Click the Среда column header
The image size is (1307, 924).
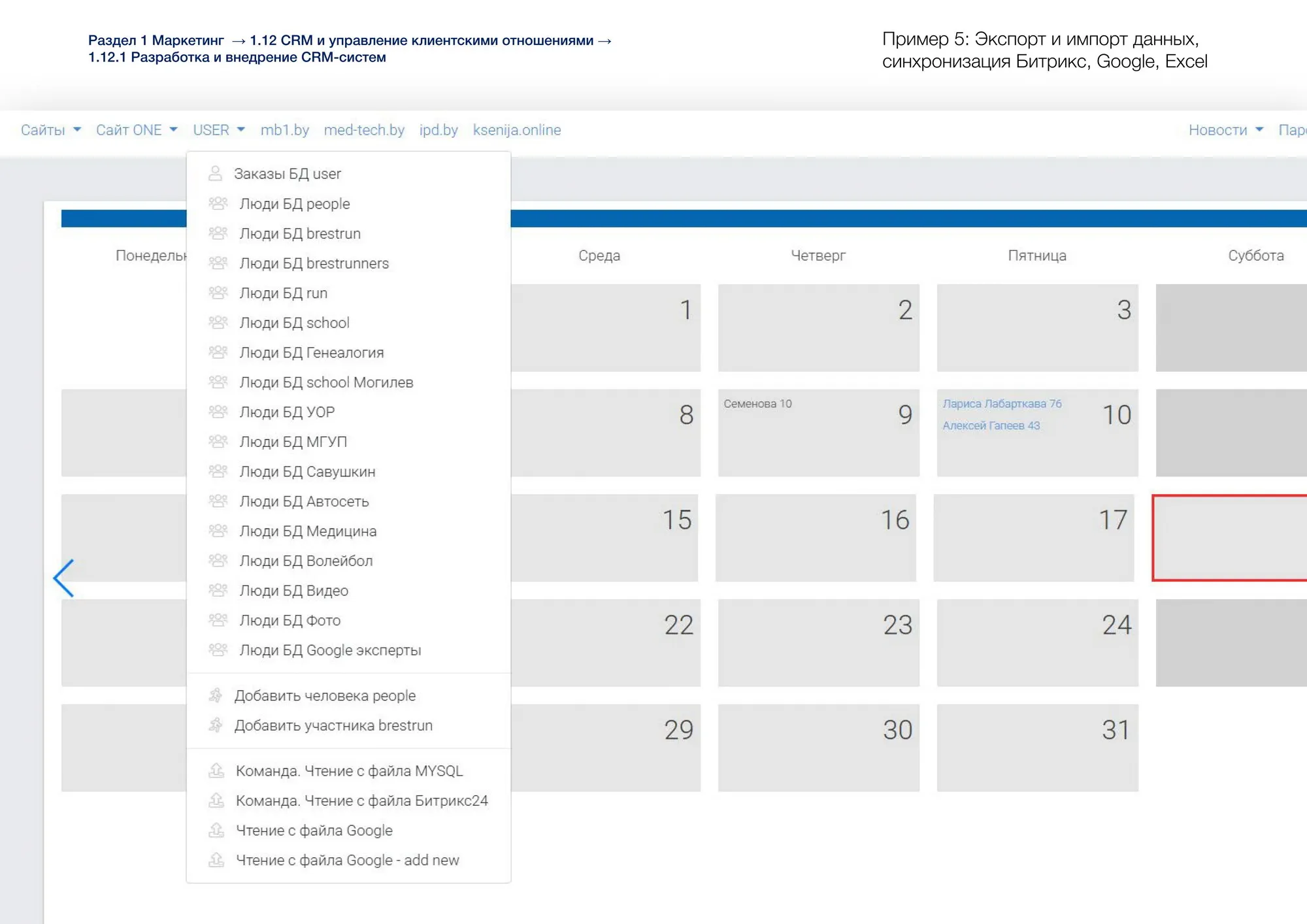599,256
